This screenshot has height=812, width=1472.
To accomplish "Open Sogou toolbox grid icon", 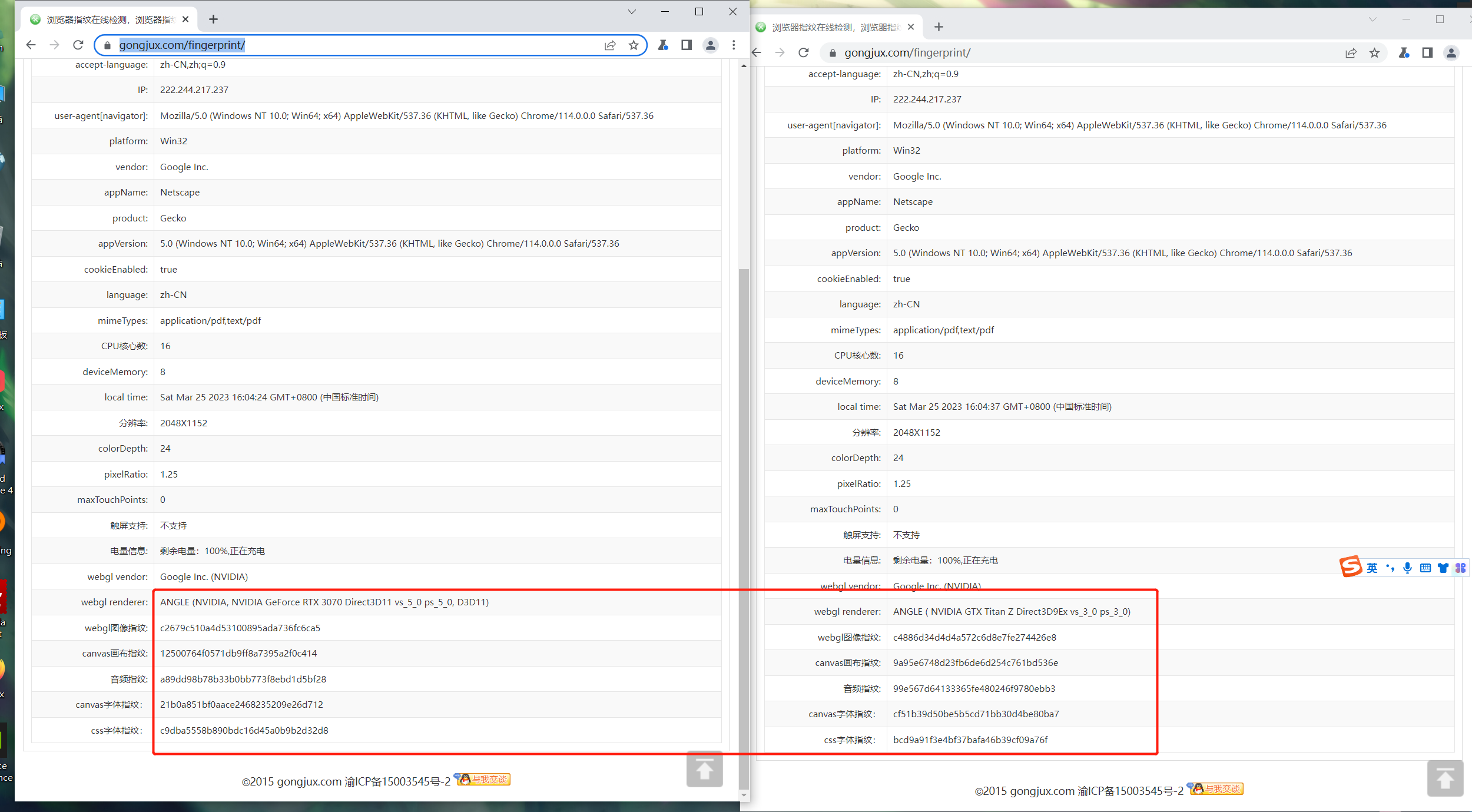I will [1461, 568].
